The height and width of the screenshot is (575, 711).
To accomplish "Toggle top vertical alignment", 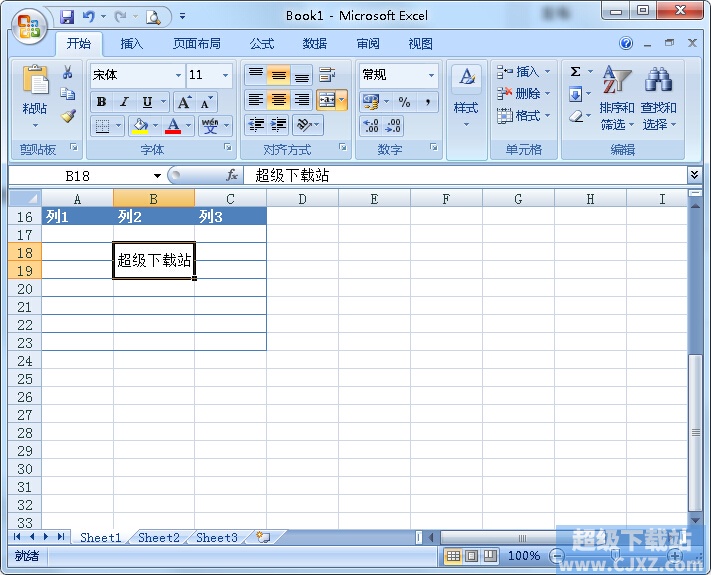I will tap(256, 74).
